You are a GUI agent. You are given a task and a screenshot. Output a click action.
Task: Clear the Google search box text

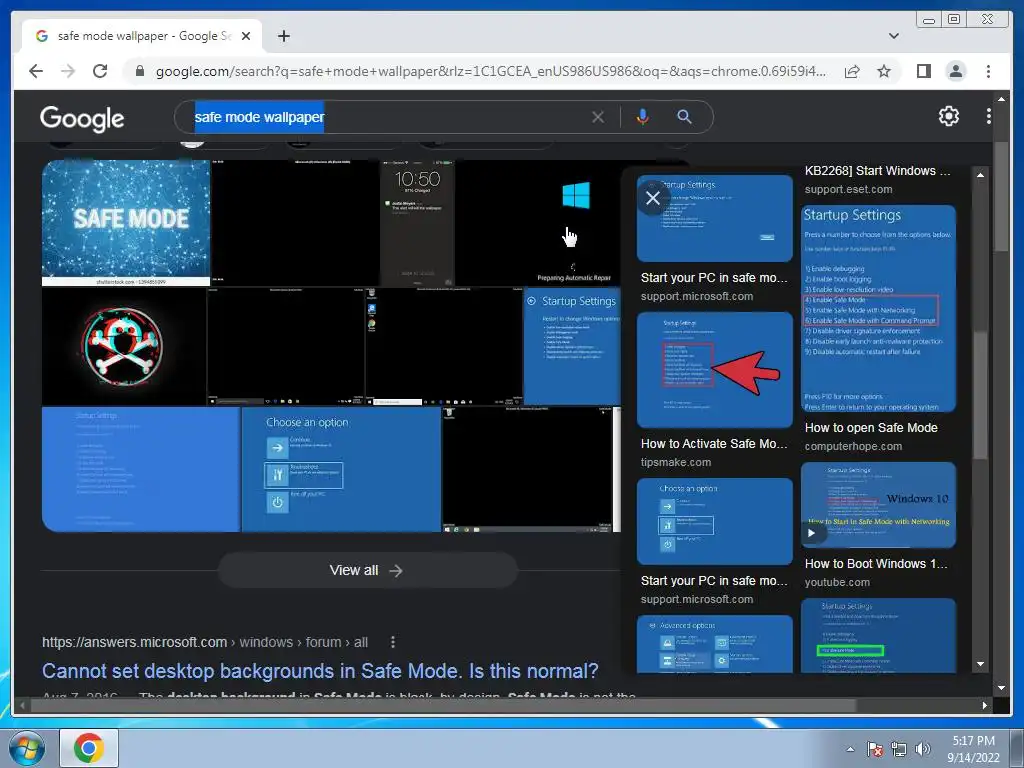(x=598, y=117)
